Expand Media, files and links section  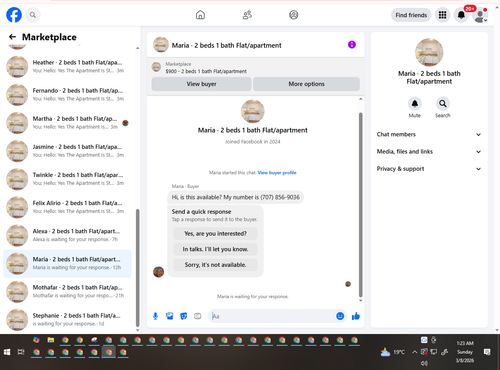(429, 152)
